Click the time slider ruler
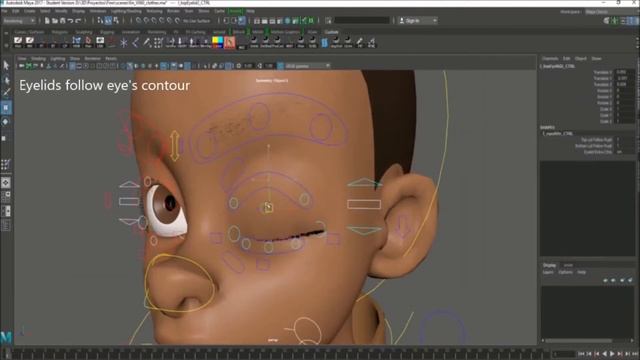The height and width of the screenshot is (360, 640). (278, 353)
